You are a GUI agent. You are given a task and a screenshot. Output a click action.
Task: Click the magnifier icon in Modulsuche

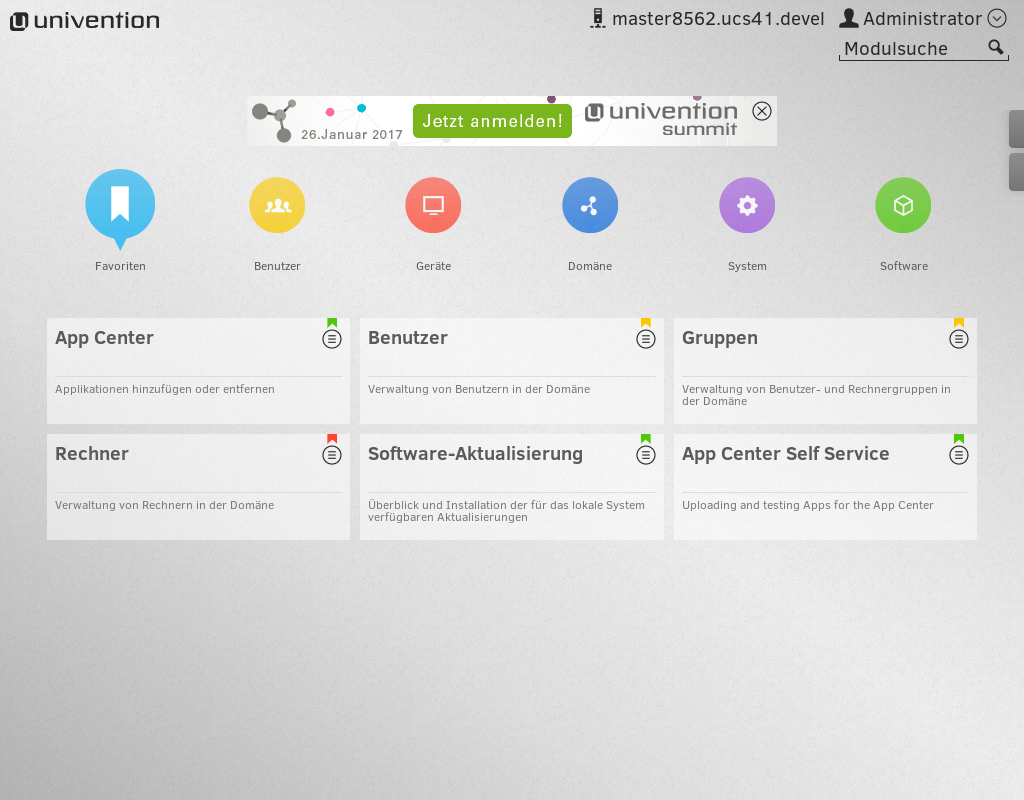[995, 47]
